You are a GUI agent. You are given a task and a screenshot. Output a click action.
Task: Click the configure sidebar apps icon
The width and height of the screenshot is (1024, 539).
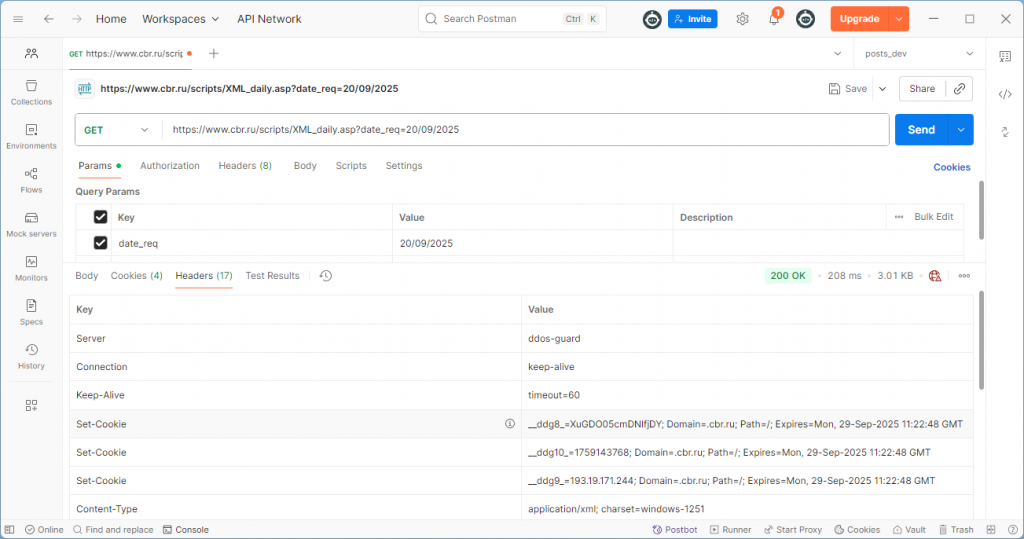point(31,406)
